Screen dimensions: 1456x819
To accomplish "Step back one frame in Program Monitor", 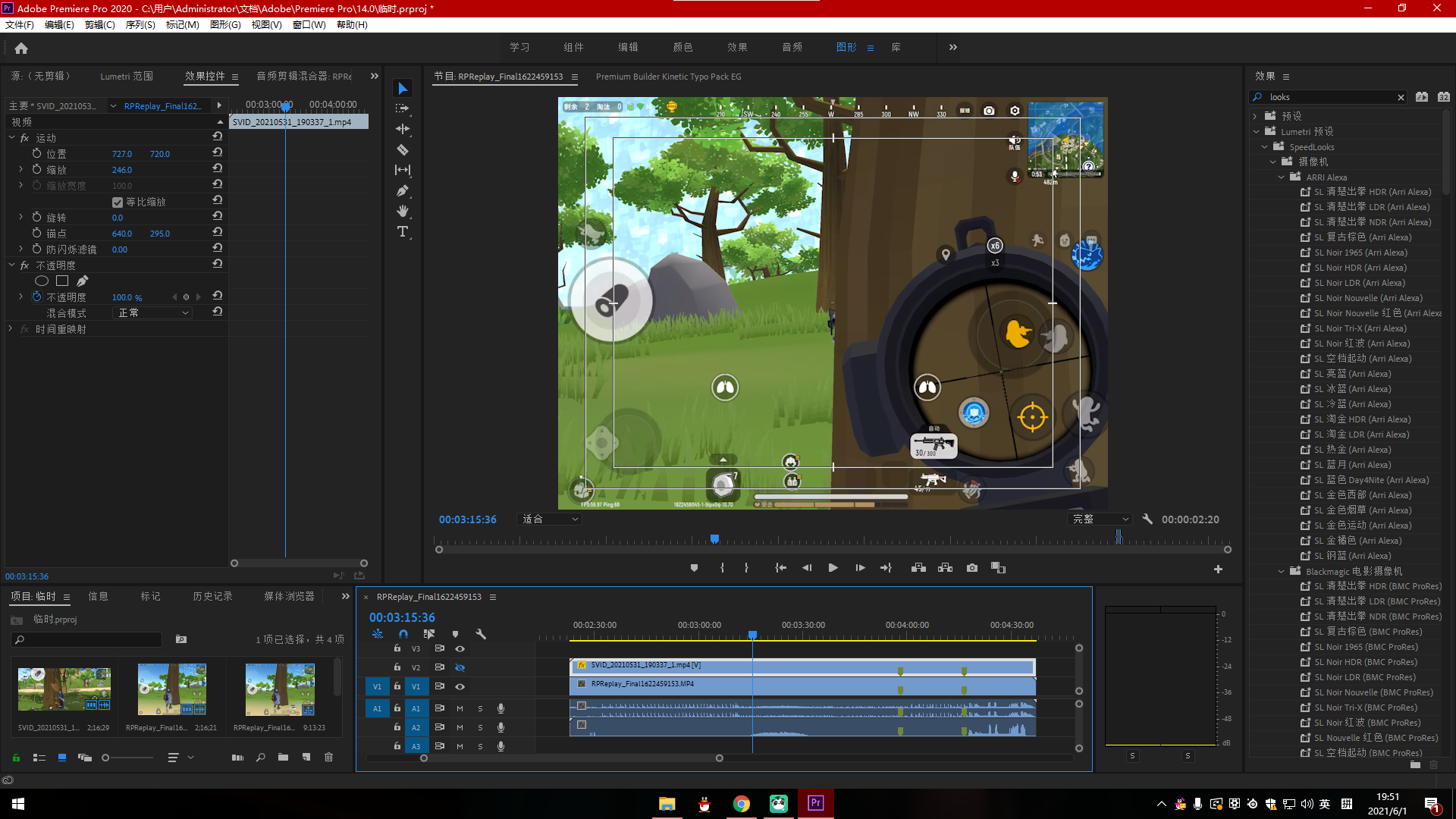I will tap(807, 568).
